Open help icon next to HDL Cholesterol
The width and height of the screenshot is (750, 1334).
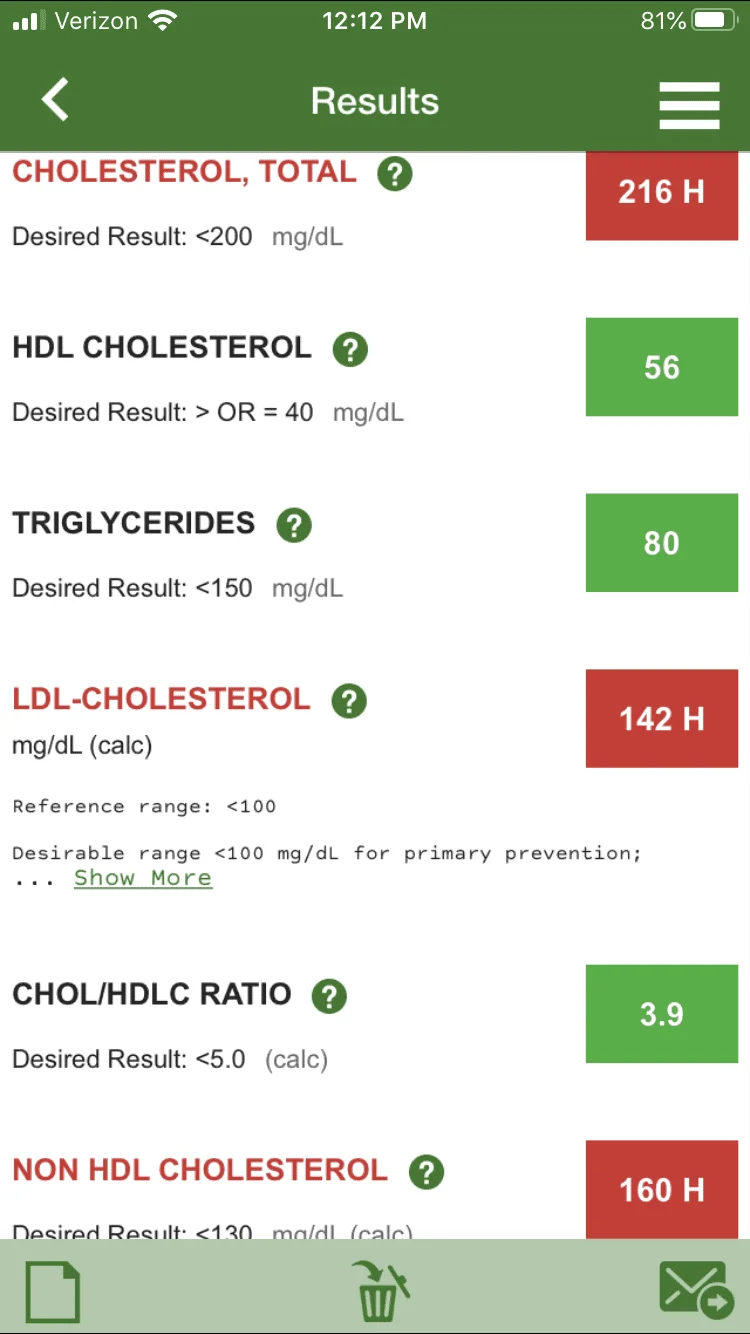(x=350, y=350)
